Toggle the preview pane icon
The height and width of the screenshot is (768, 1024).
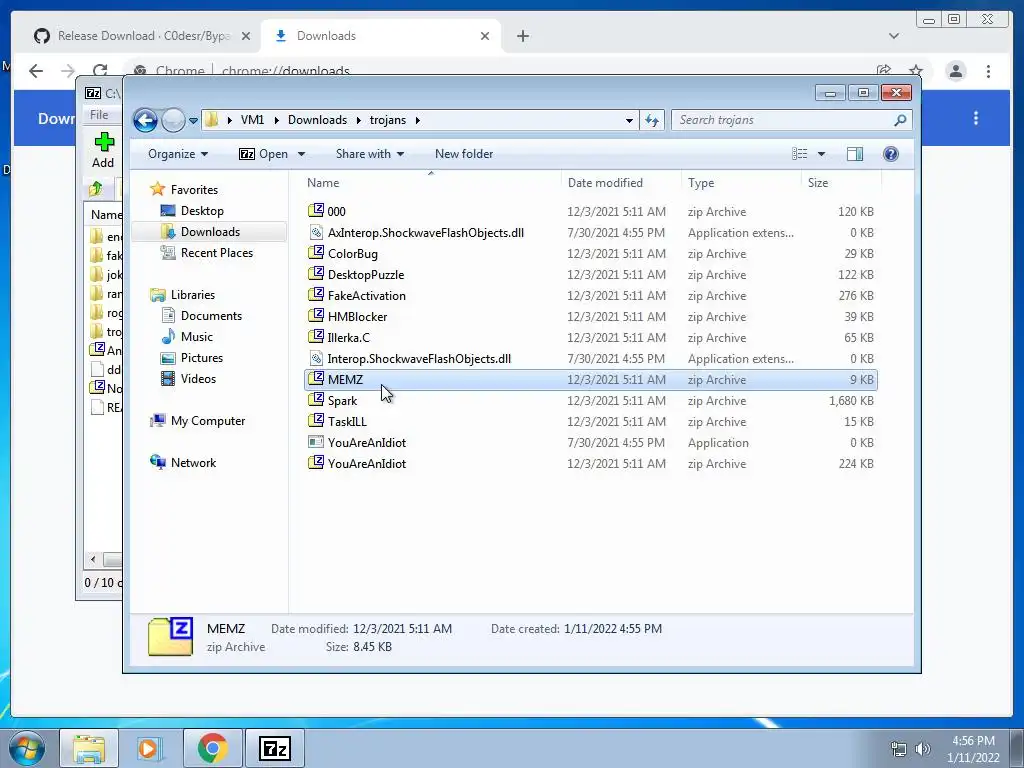(855, 154)
